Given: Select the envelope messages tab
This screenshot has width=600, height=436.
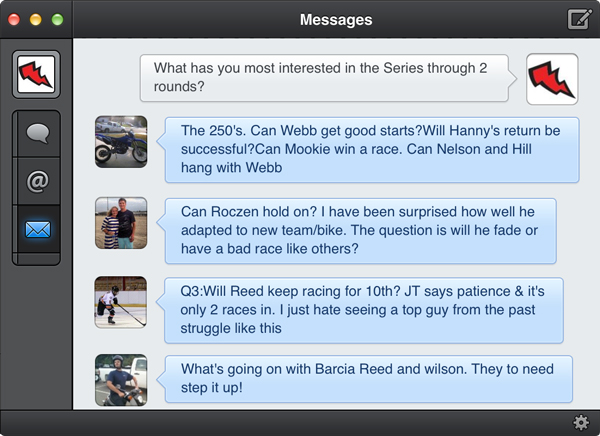Looking at the screenshot, I should tap(38, 231).
